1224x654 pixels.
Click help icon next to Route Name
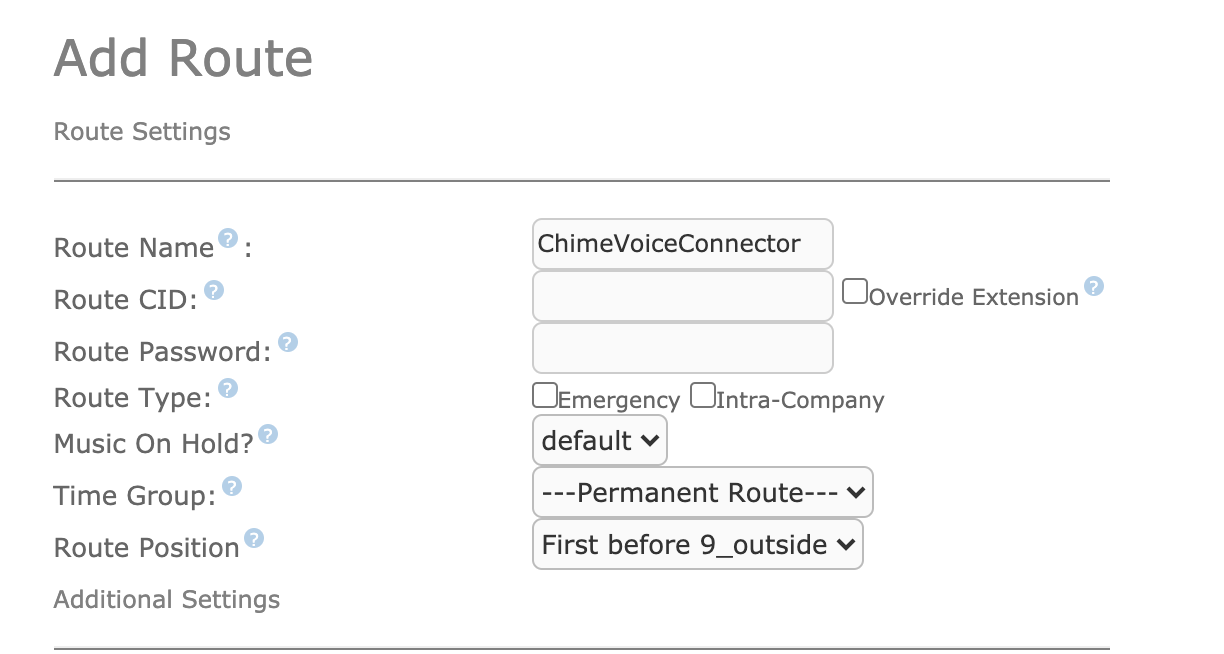coord(228,238)
